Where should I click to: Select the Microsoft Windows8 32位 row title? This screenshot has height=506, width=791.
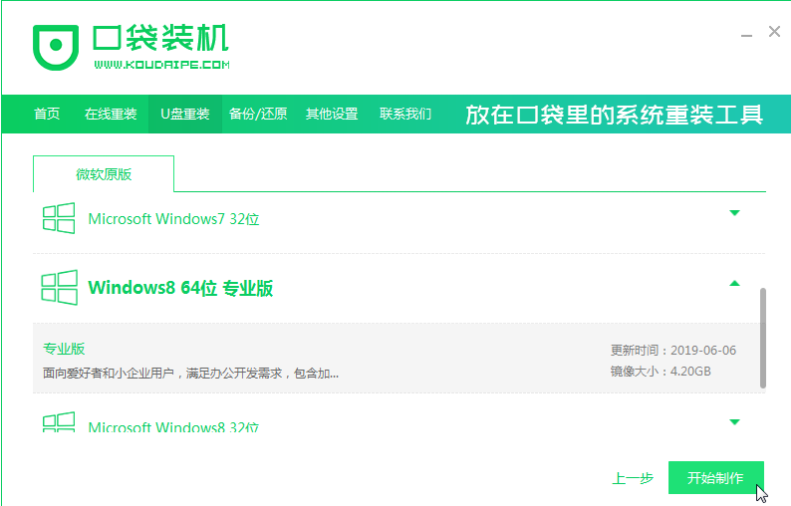174,426
